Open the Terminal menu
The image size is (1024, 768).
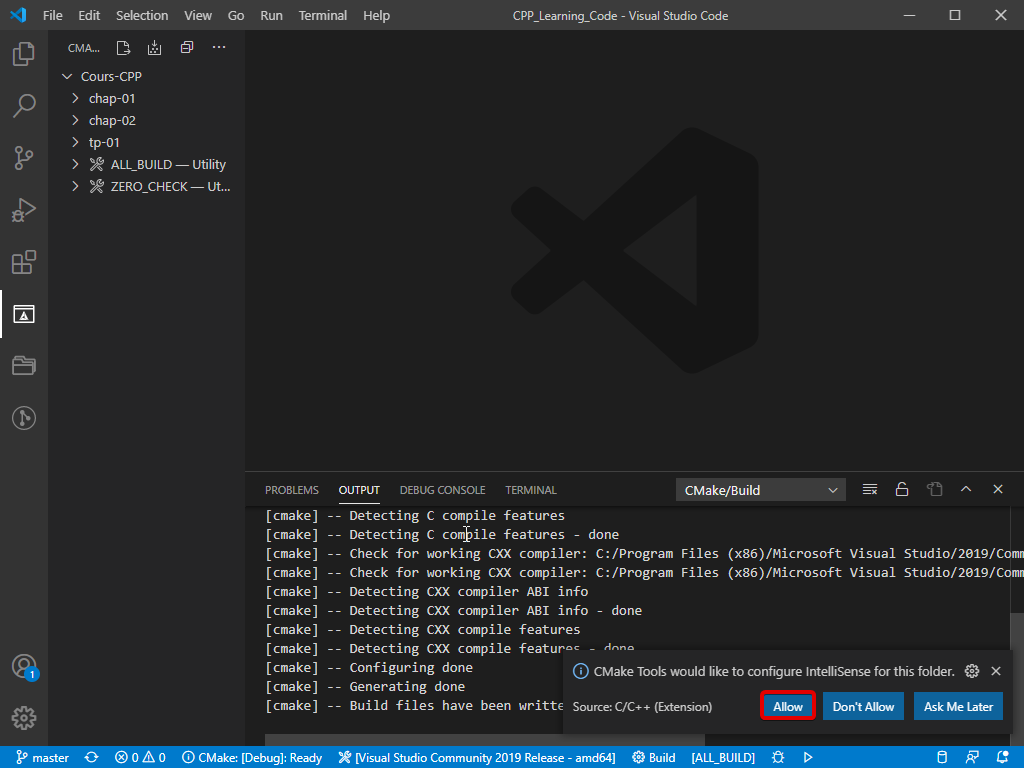[323, 16]
